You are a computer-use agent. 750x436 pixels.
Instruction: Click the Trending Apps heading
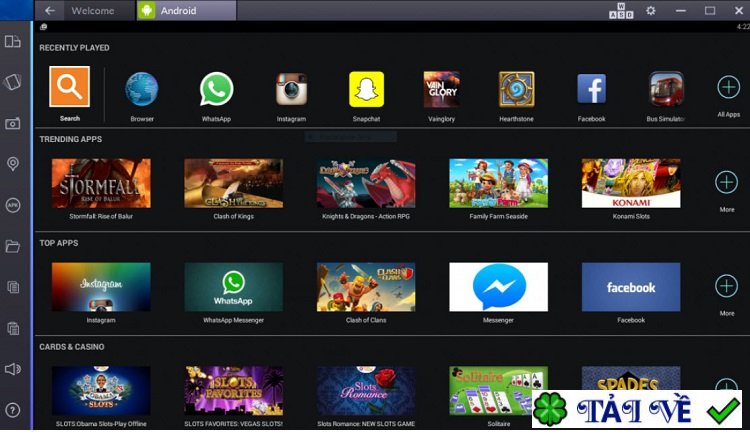pos(70,139)
